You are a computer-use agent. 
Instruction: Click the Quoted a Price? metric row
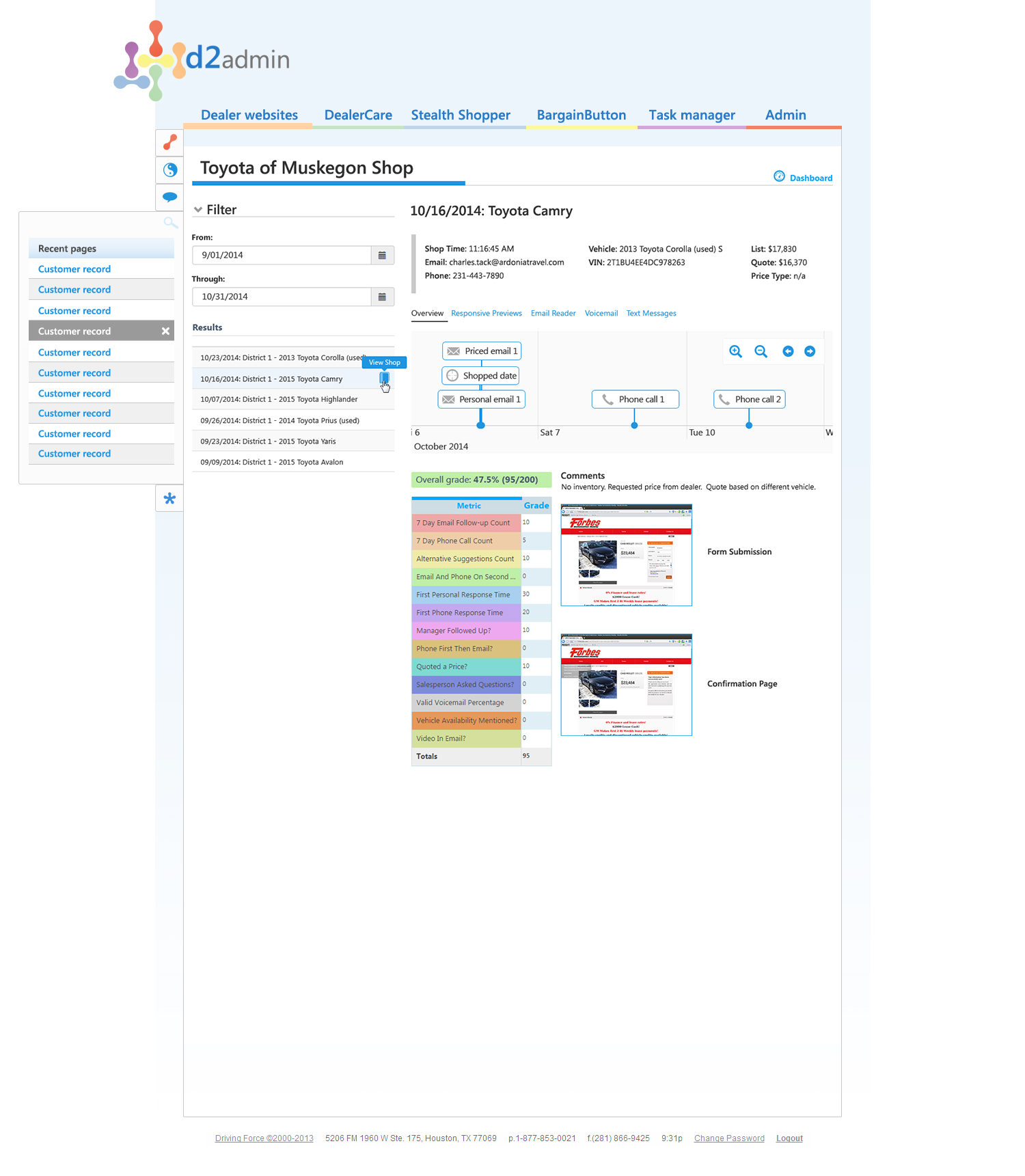coord(481,666)
